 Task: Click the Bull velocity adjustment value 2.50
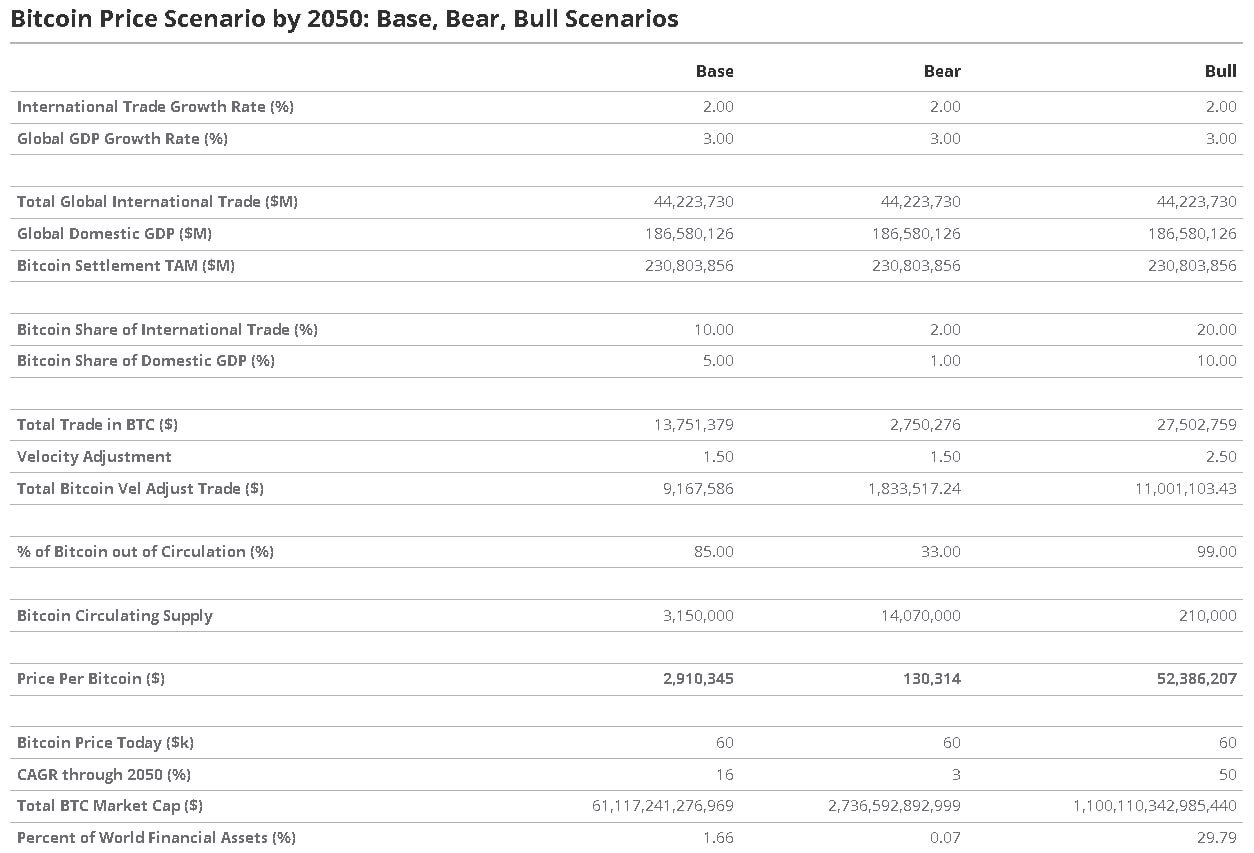[x=1220, y=457]
